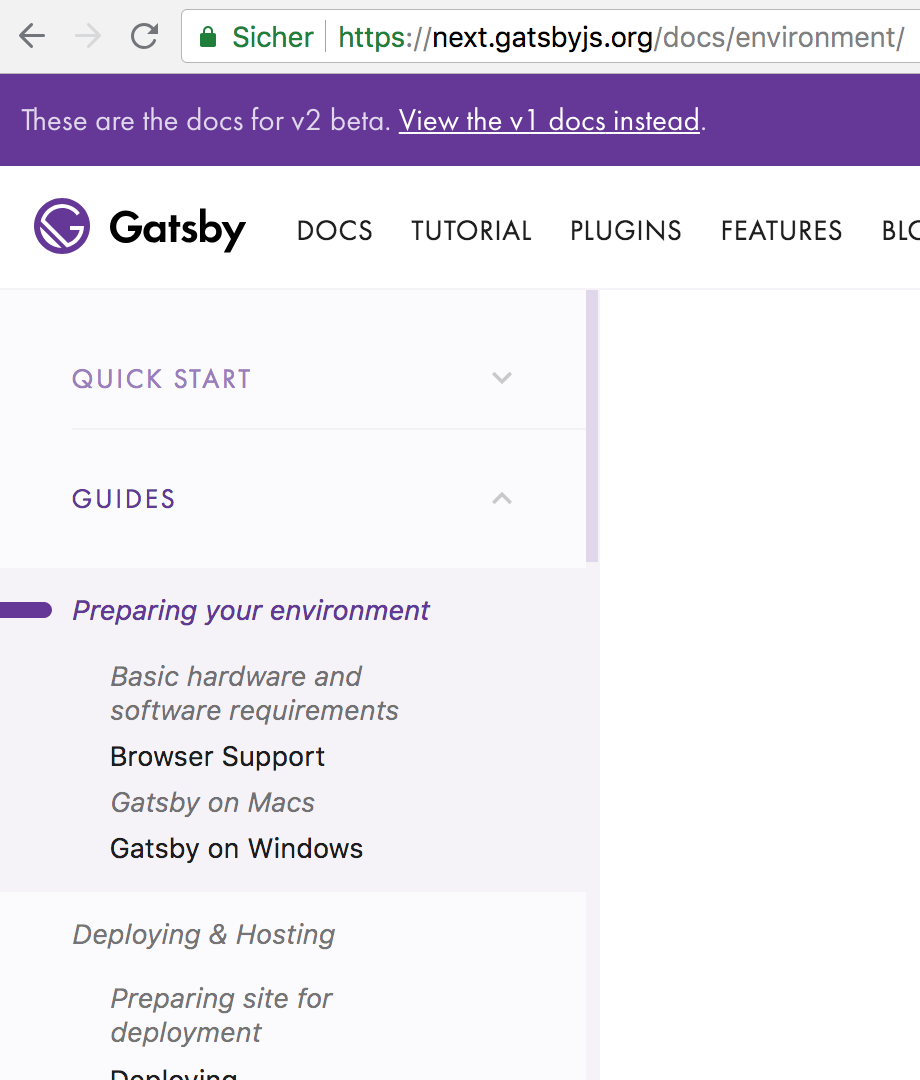Go back with the browser back arrow
Screen dimensions: 920x1080
pyautogui.click(x=32, y=36)
